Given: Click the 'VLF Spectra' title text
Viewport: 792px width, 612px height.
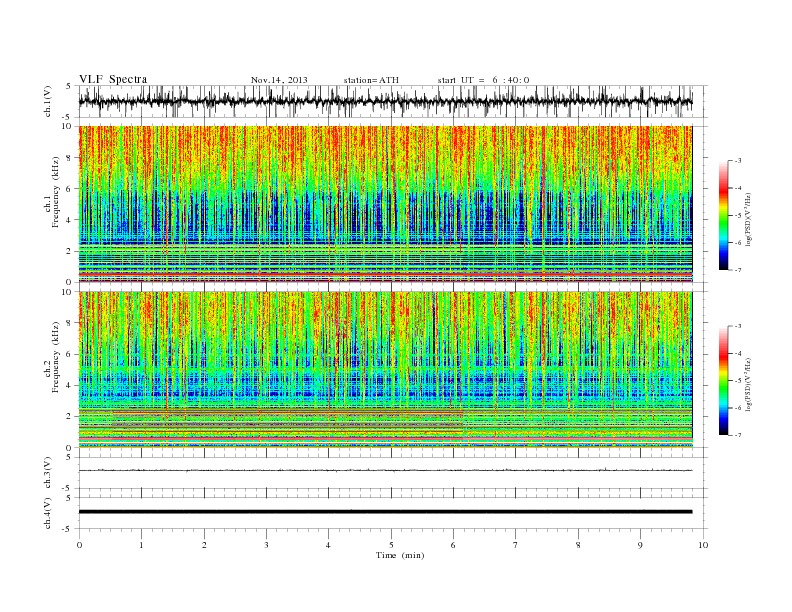Looking at the screenshot, I should (113, 79).
